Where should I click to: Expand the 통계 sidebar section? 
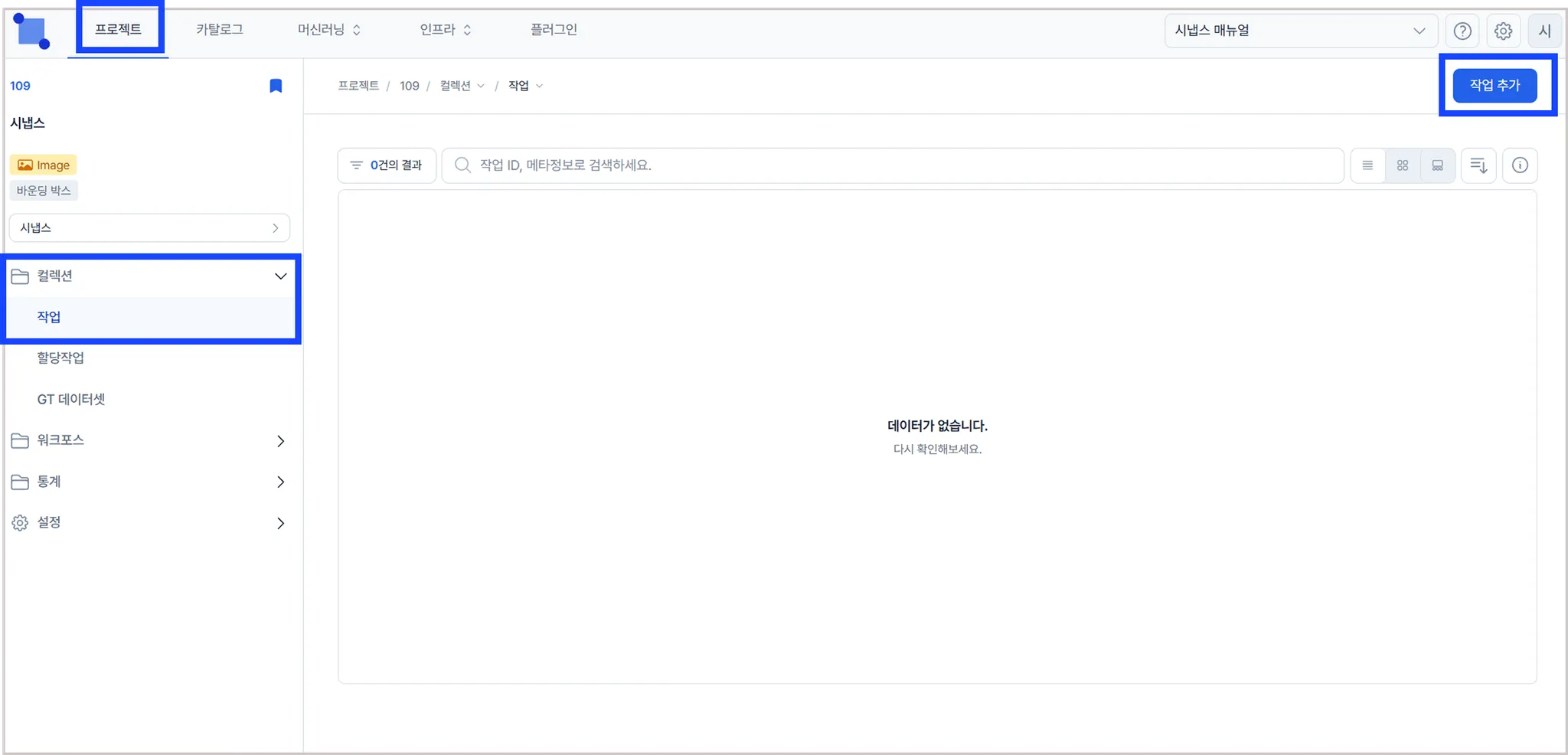tap(150, 482)
